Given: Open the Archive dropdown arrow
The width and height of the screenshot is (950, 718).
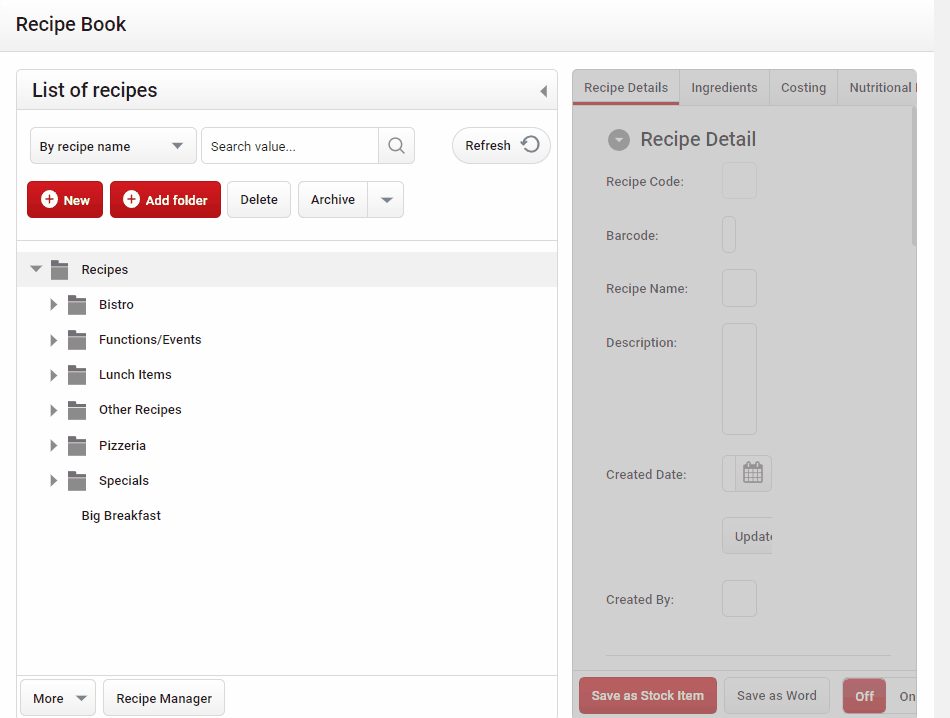Looking at the screenshot, I should click(386, 199).
